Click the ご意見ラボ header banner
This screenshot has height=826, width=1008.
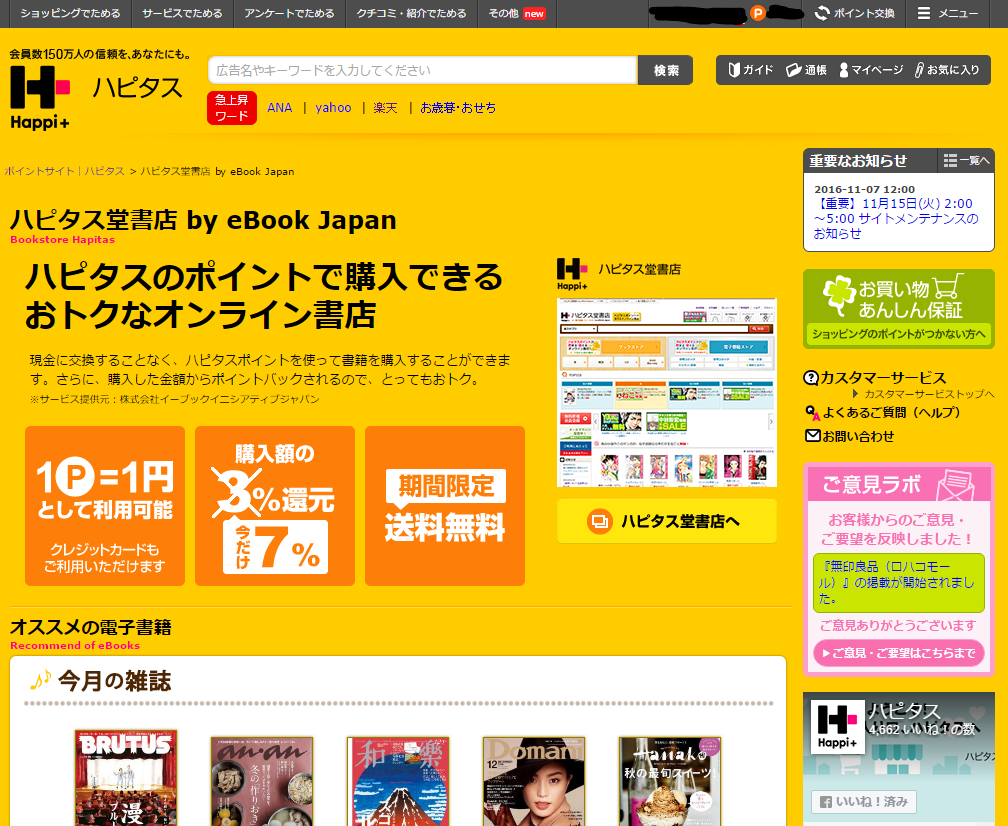pos(898,484)
